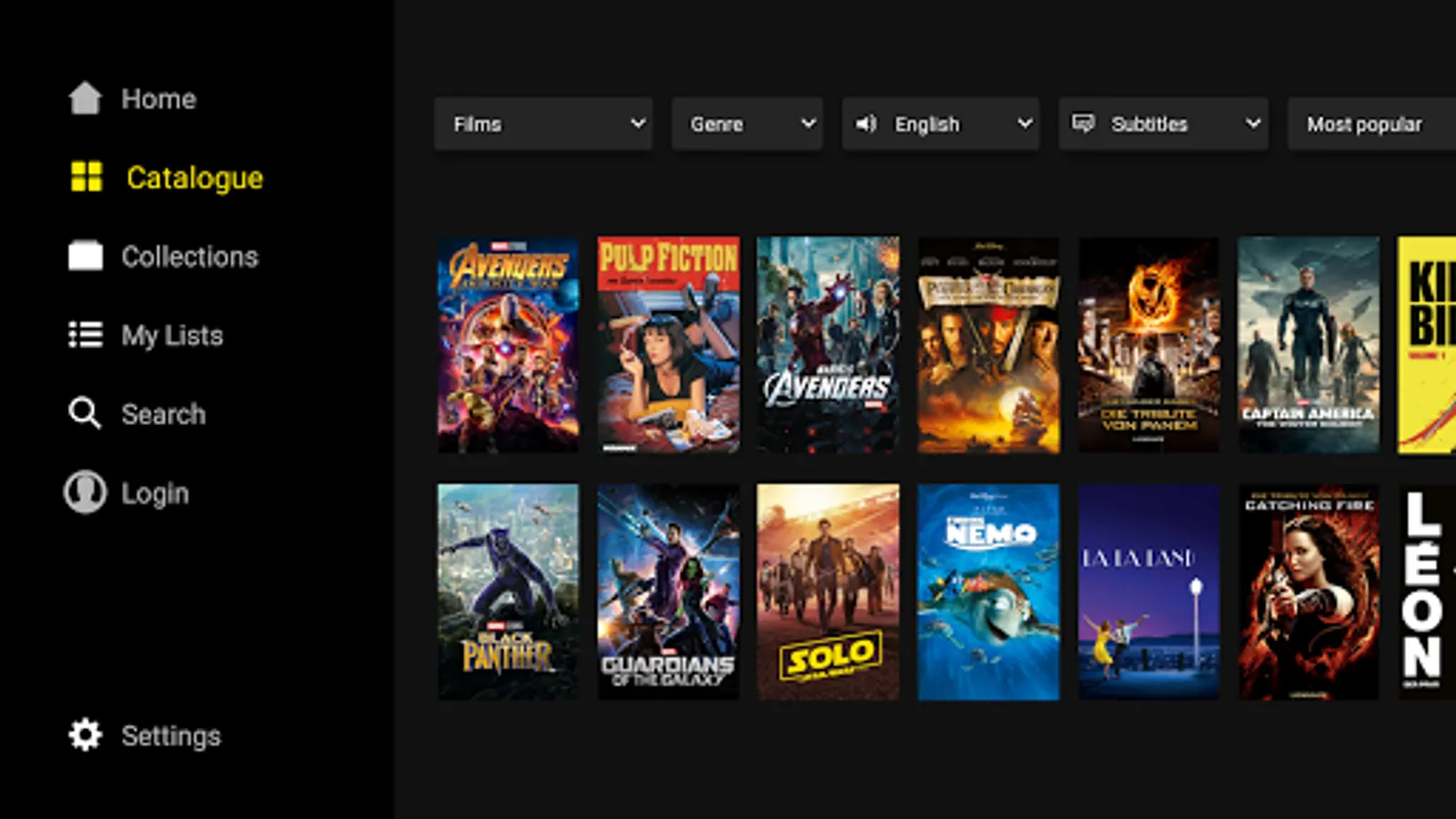
Task: Open the Pirates of the Caribbean poster
Action: pos(988,345)
